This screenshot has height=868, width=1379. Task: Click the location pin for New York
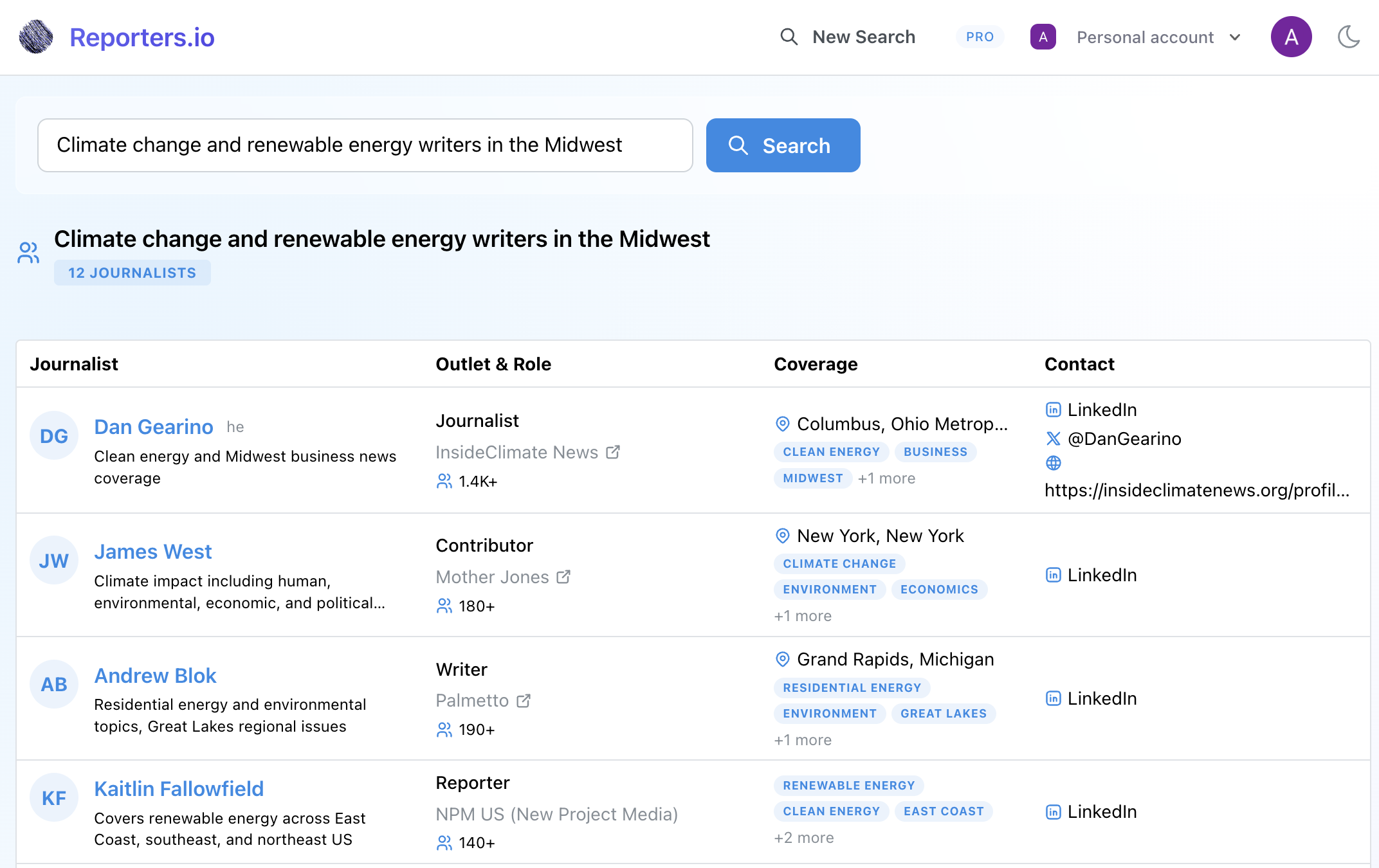782,536
